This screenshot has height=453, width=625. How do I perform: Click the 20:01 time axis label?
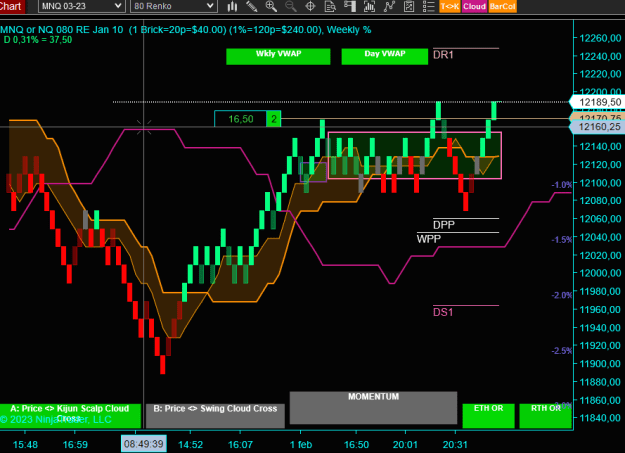pos(405,444)
